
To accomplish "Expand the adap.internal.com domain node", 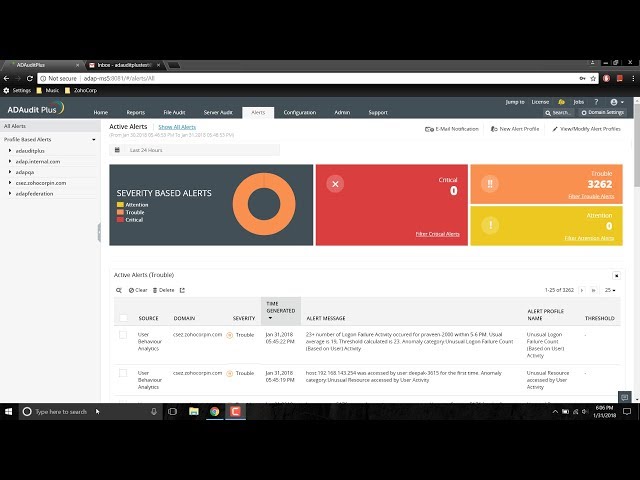I will (x=10, y=161).
